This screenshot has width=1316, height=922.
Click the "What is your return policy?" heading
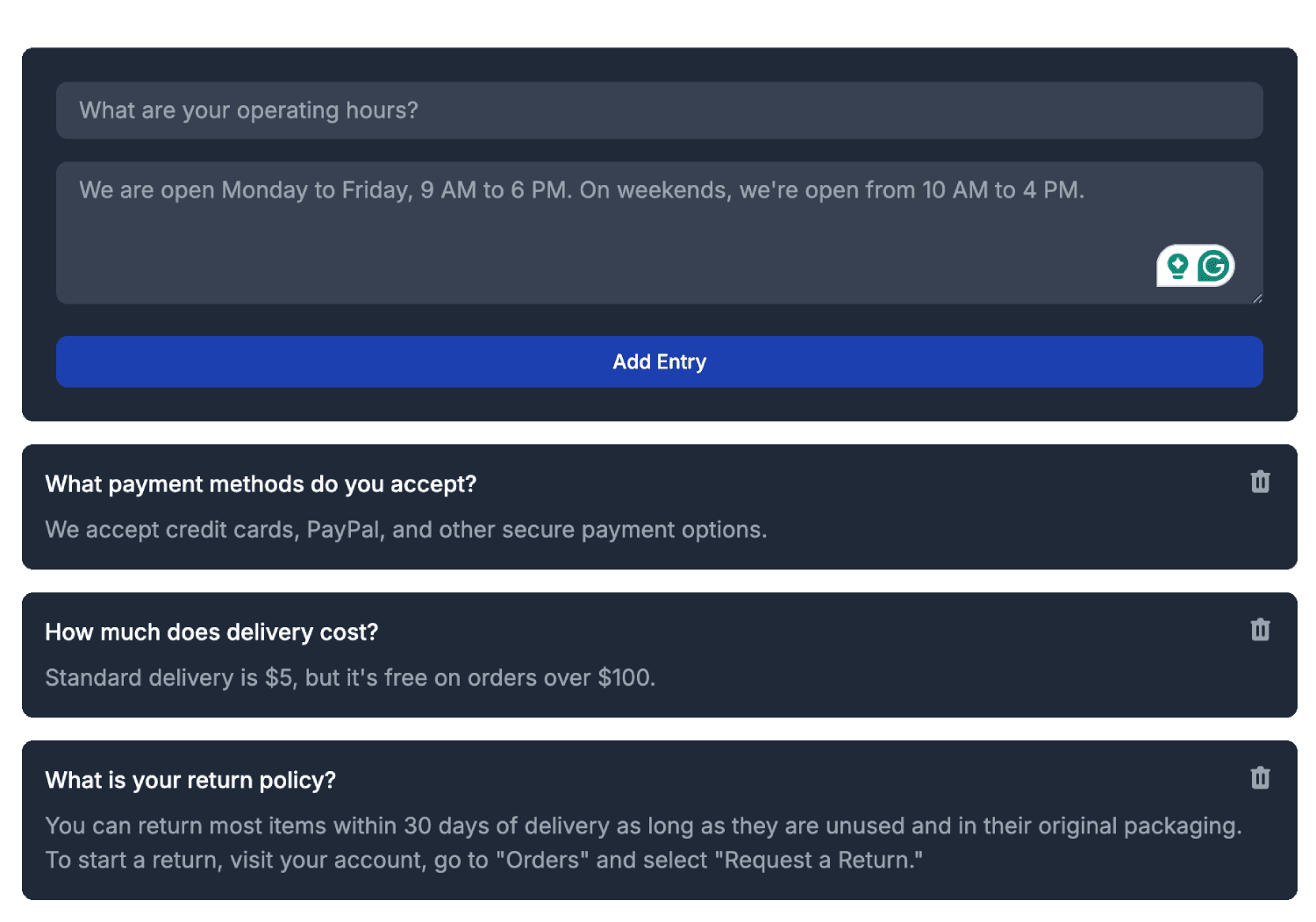(190, 781)
